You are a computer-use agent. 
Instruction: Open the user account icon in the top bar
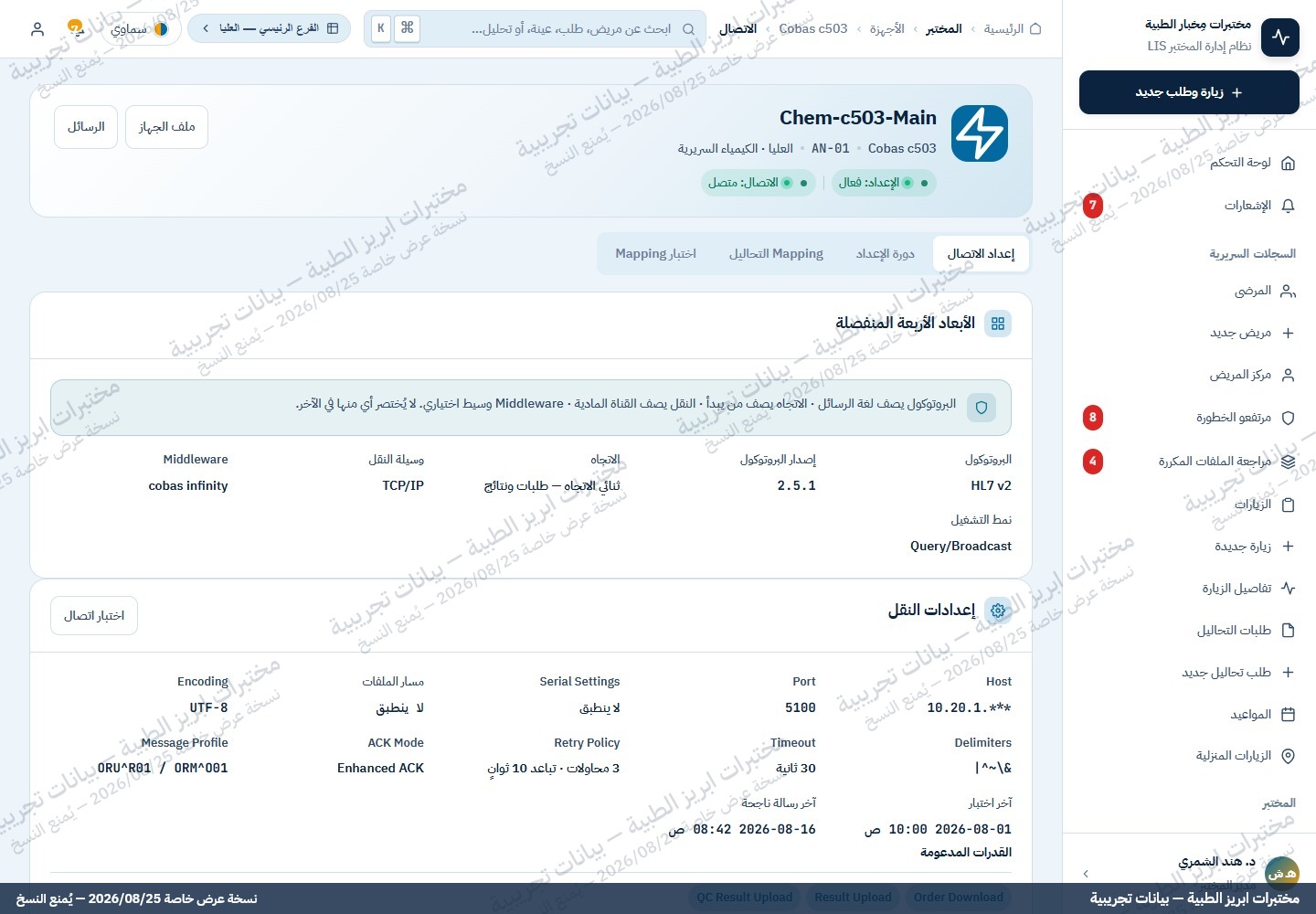(x=37, y=29)
